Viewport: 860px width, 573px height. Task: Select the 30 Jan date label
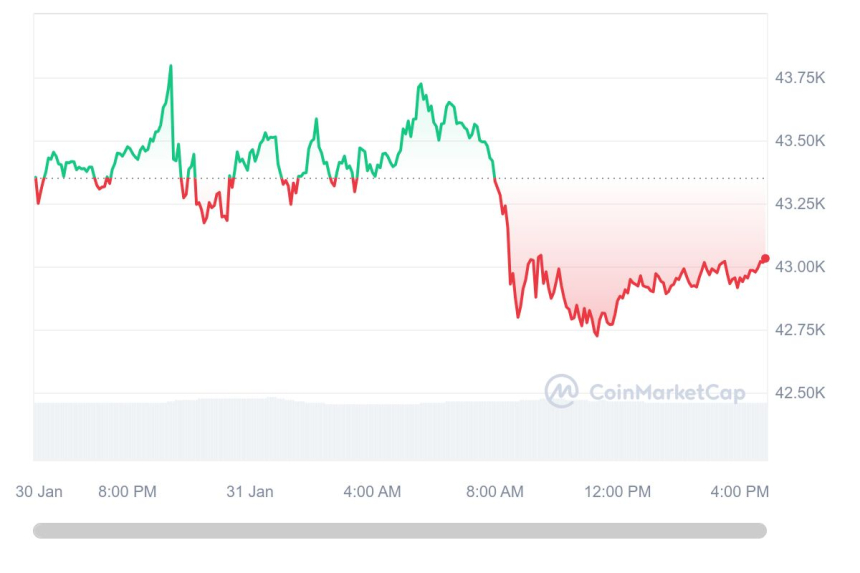[40, 491]
